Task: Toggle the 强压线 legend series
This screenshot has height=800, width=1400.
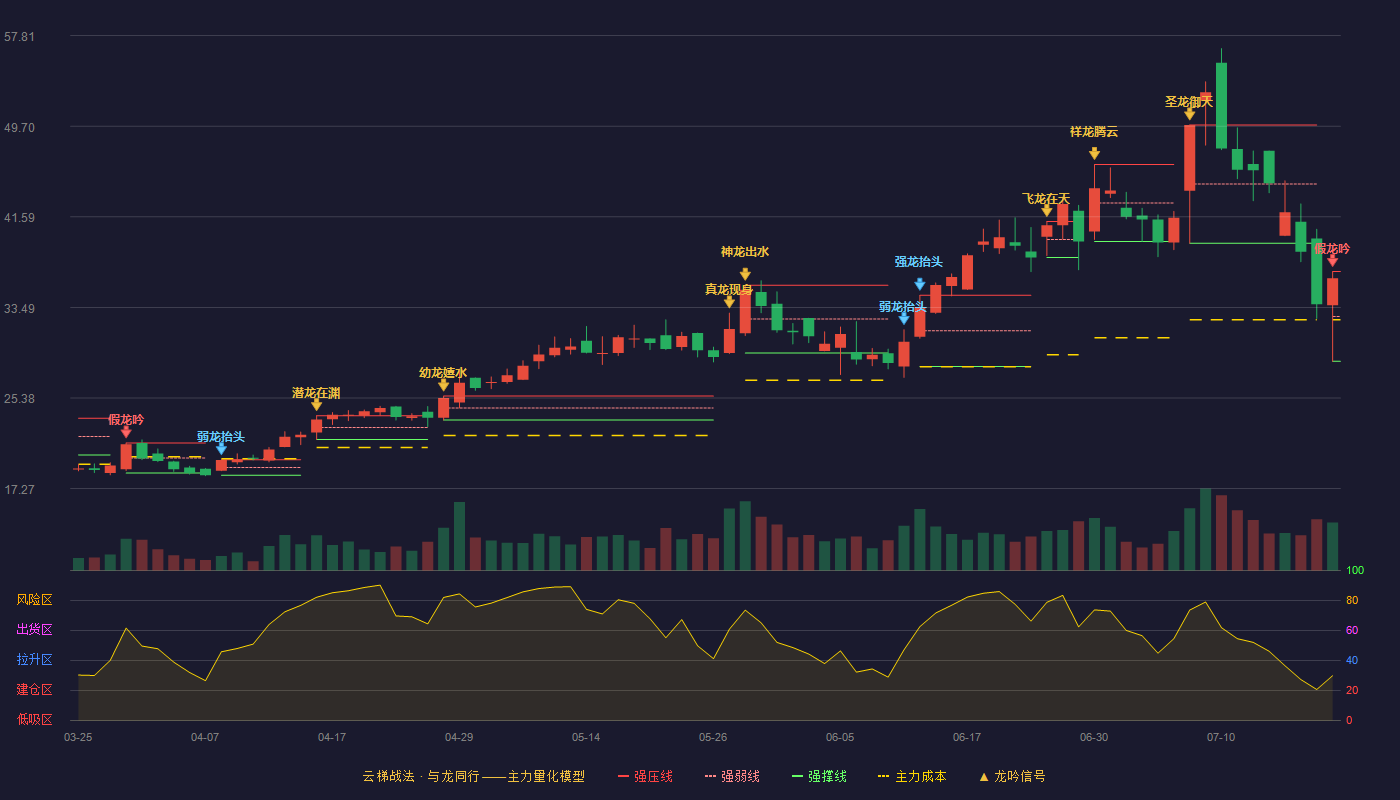Action: (645, 776)
